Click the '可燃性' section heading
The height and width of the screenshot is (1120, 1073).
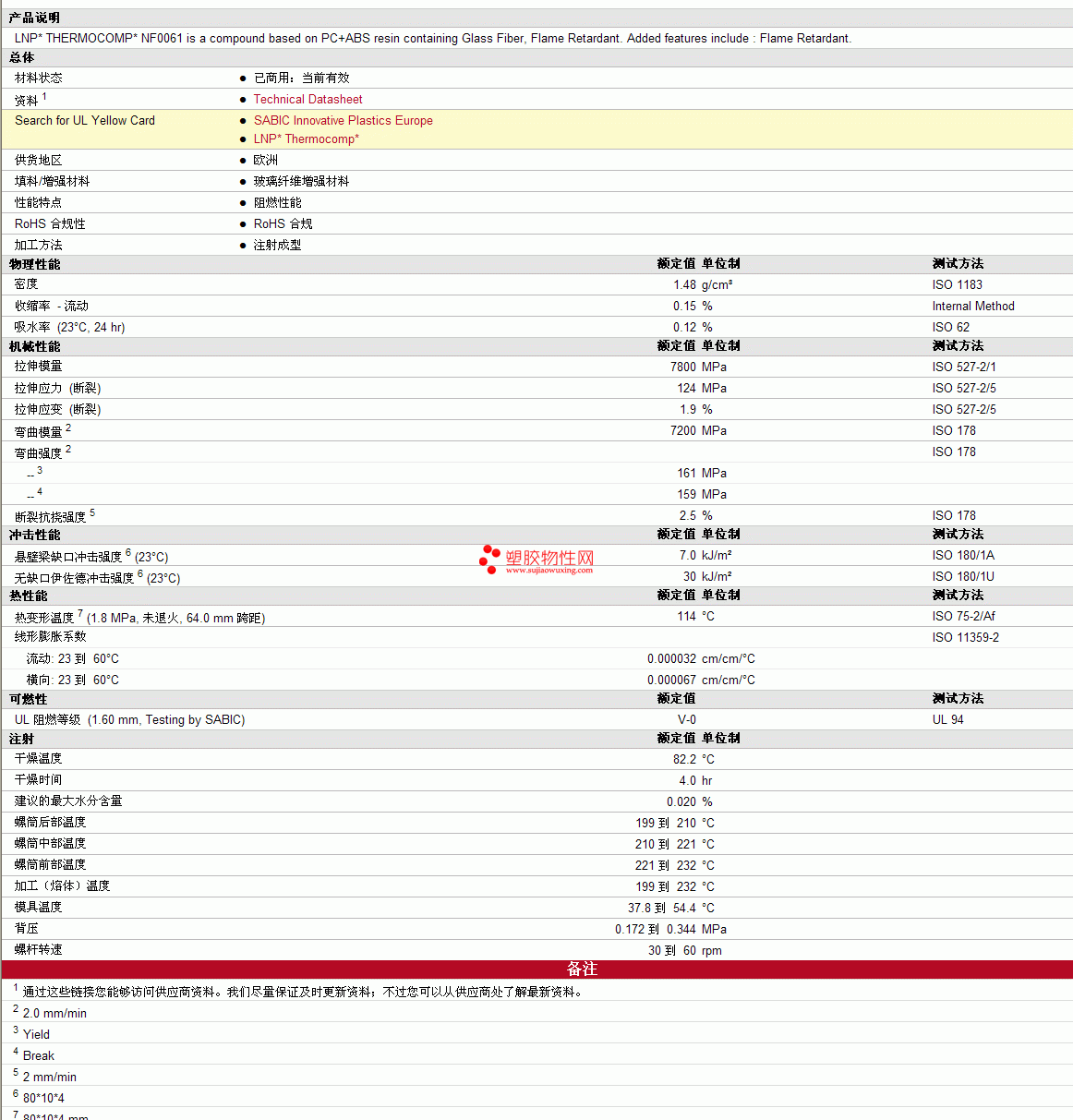[x=29, y=700]
